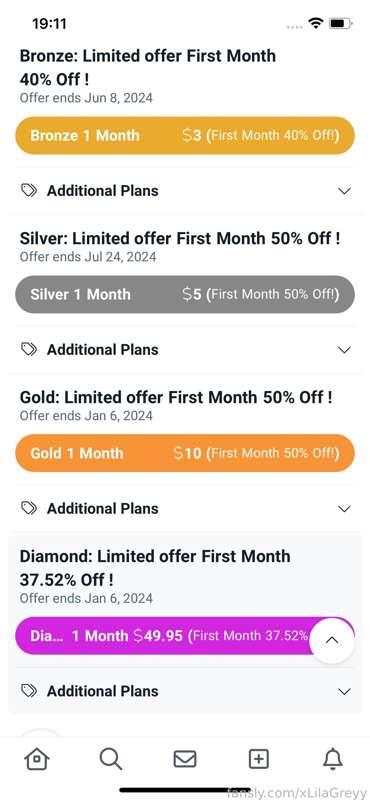The height and width of the screenshot is (800, 370).
Task: Expand Additional Plans chevron under Bronze
Action: [344, 191]
